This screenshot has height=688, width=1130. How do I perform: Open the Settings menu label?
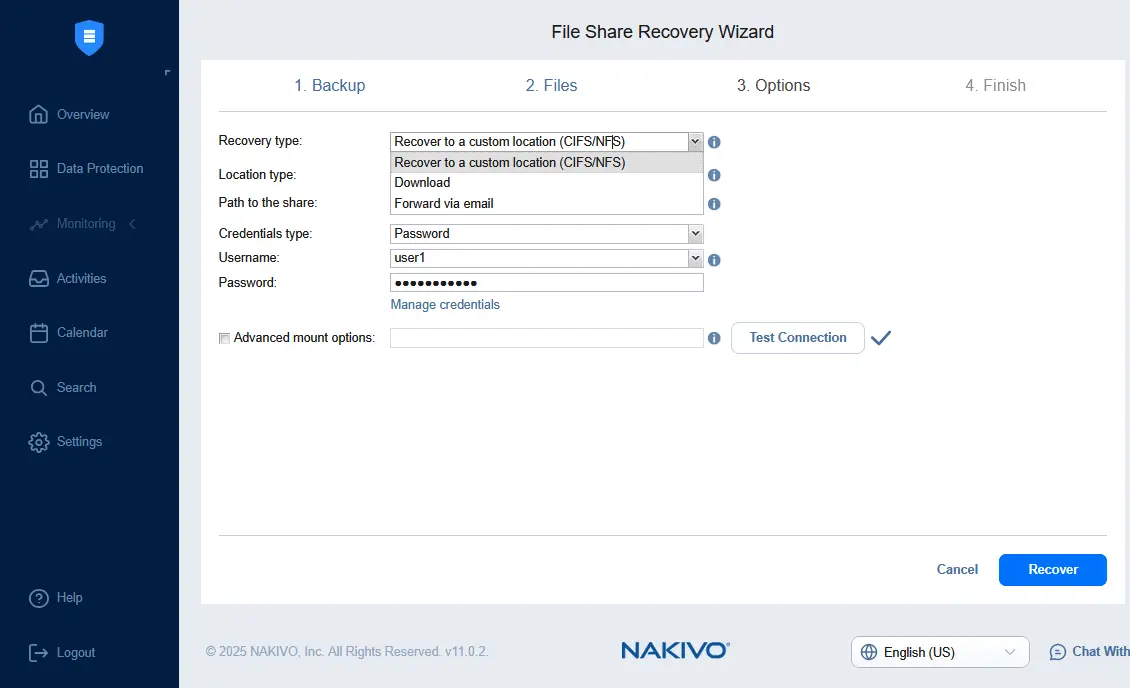[x=79, y=442]
